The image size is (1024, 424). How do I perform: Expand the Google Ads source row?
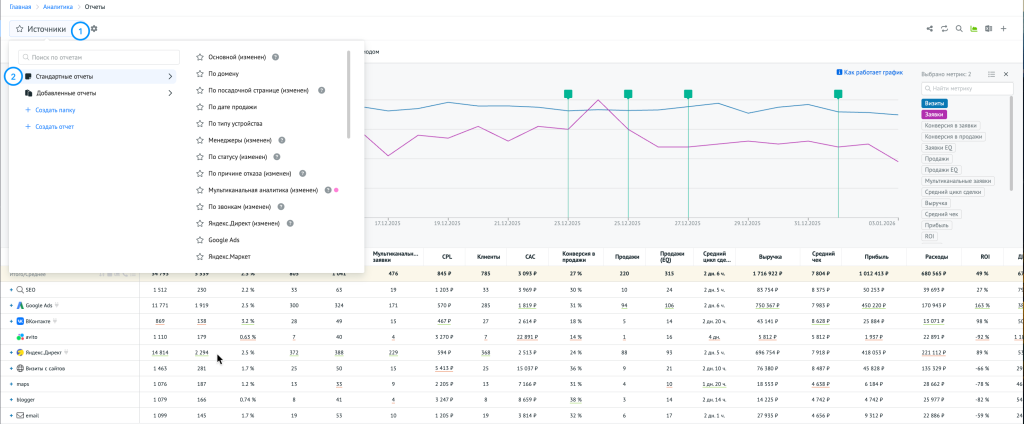(12, 303)
